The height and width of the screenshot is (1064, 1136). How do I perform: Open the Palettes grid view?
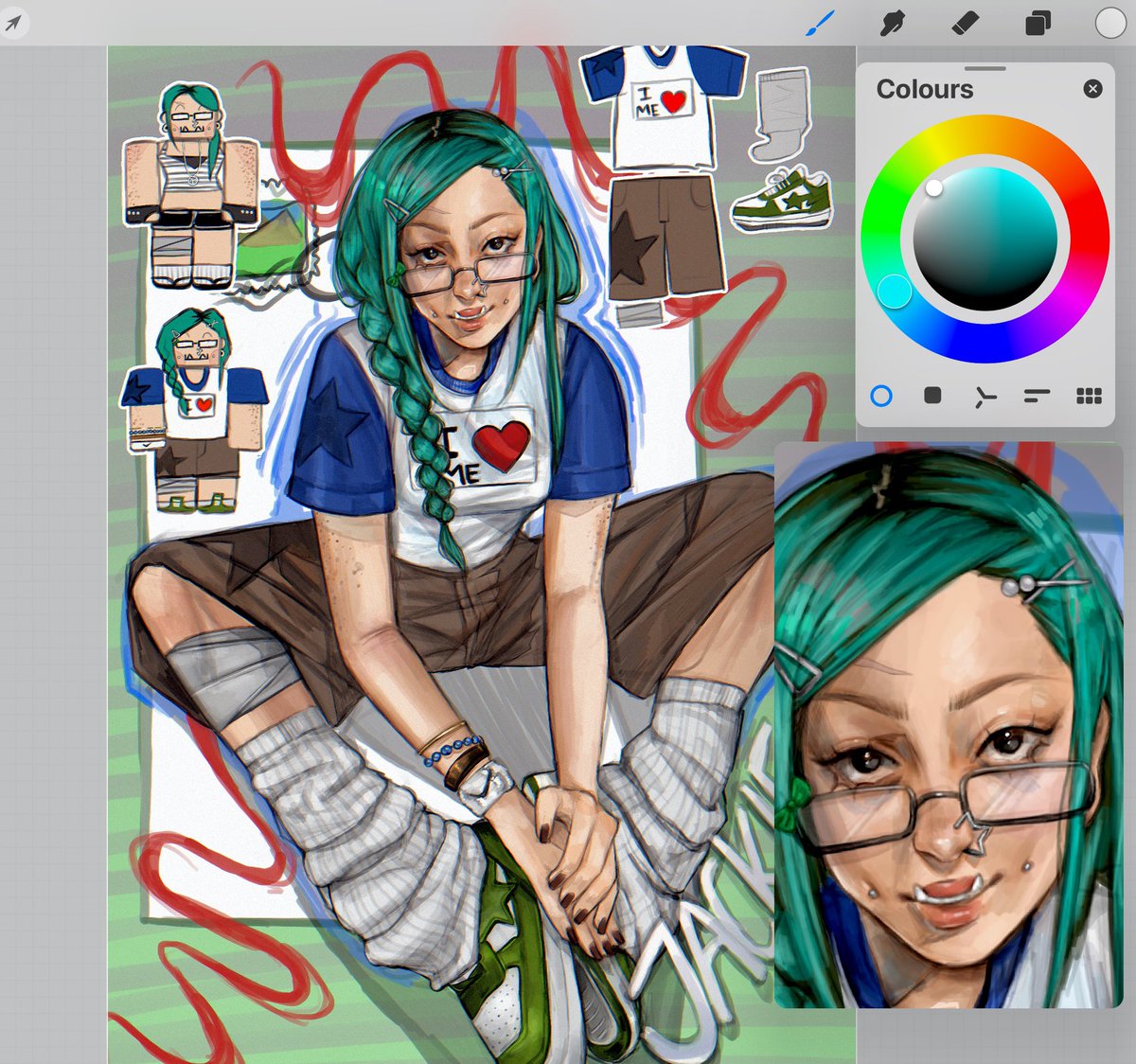(1089, 397)
